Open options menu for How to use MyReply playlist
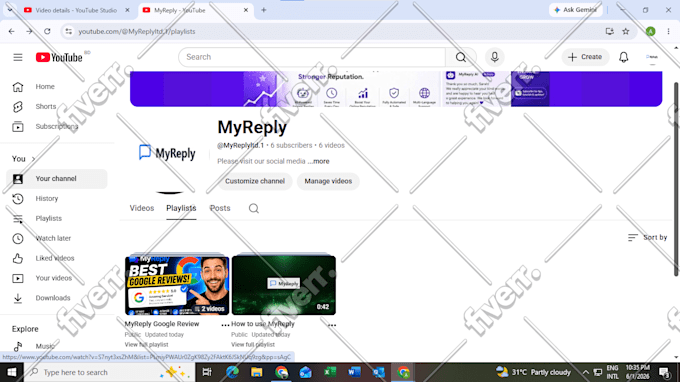 (x=332, y=325)
